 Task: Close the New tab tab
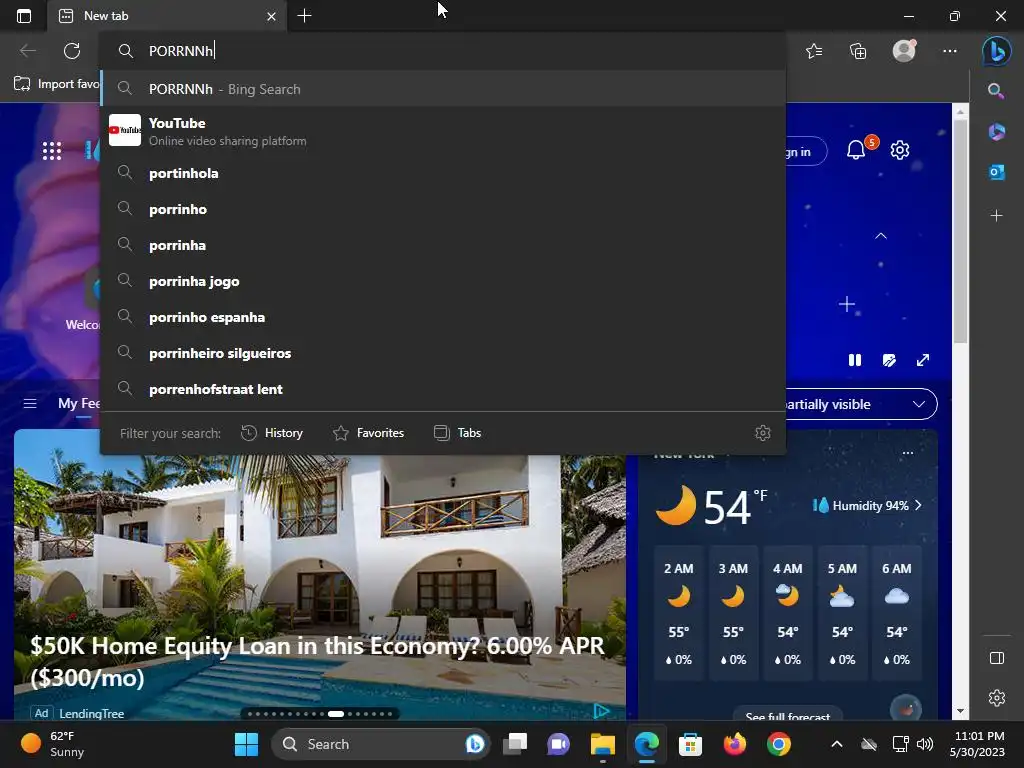pos(271,16)
